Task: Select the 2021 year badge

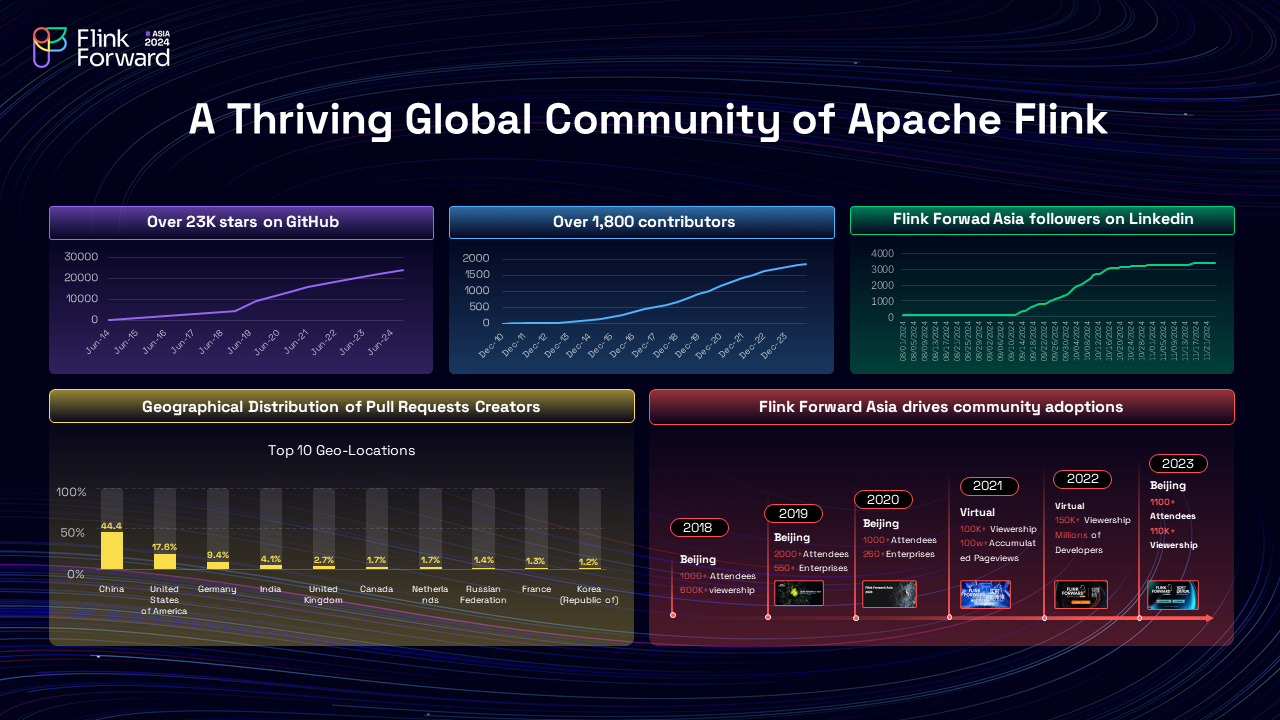Action: tap(989, 486)
